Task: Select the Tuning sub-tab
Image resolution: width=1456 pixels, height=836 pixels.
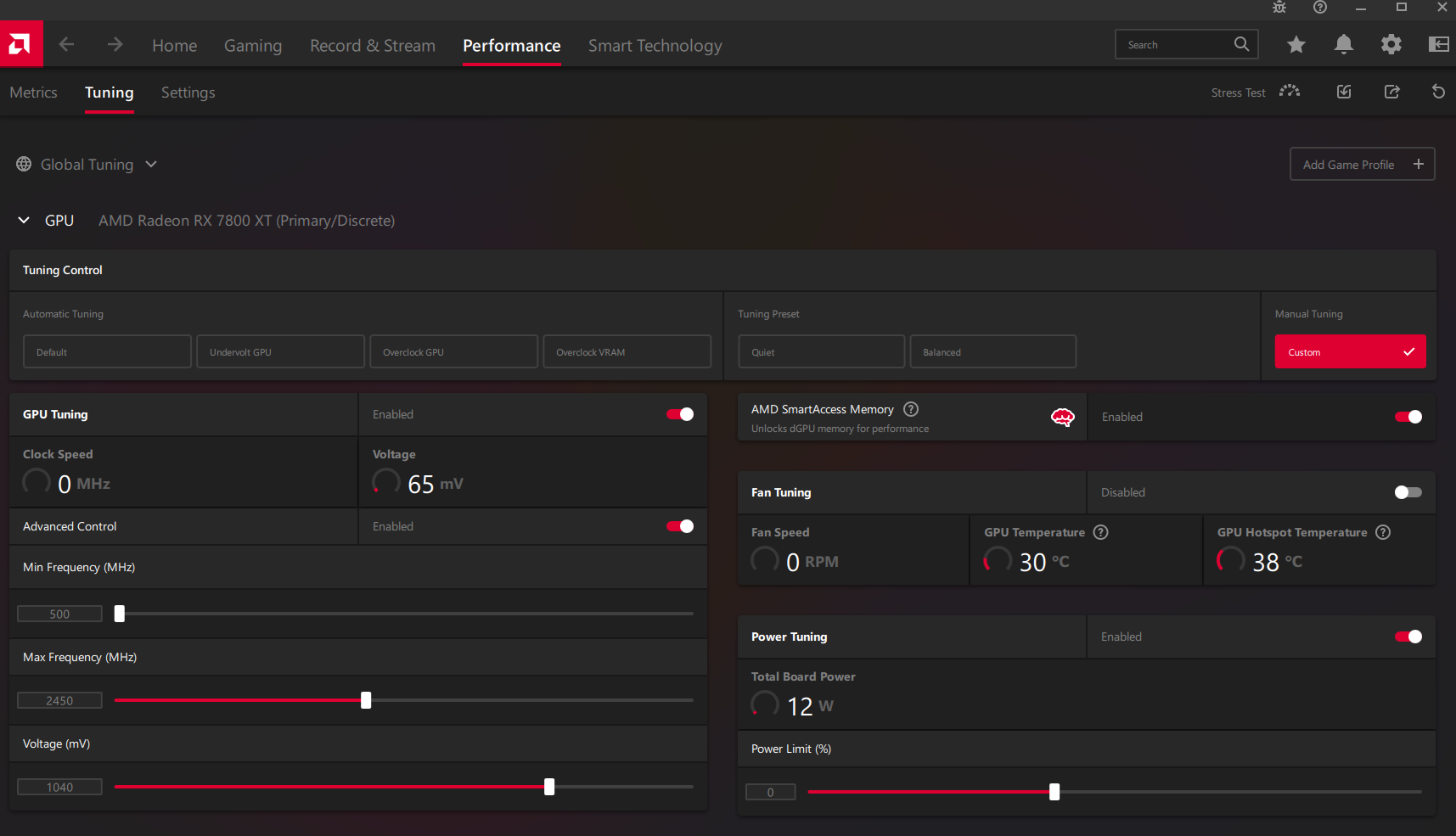Action: (x=110, y=93)
